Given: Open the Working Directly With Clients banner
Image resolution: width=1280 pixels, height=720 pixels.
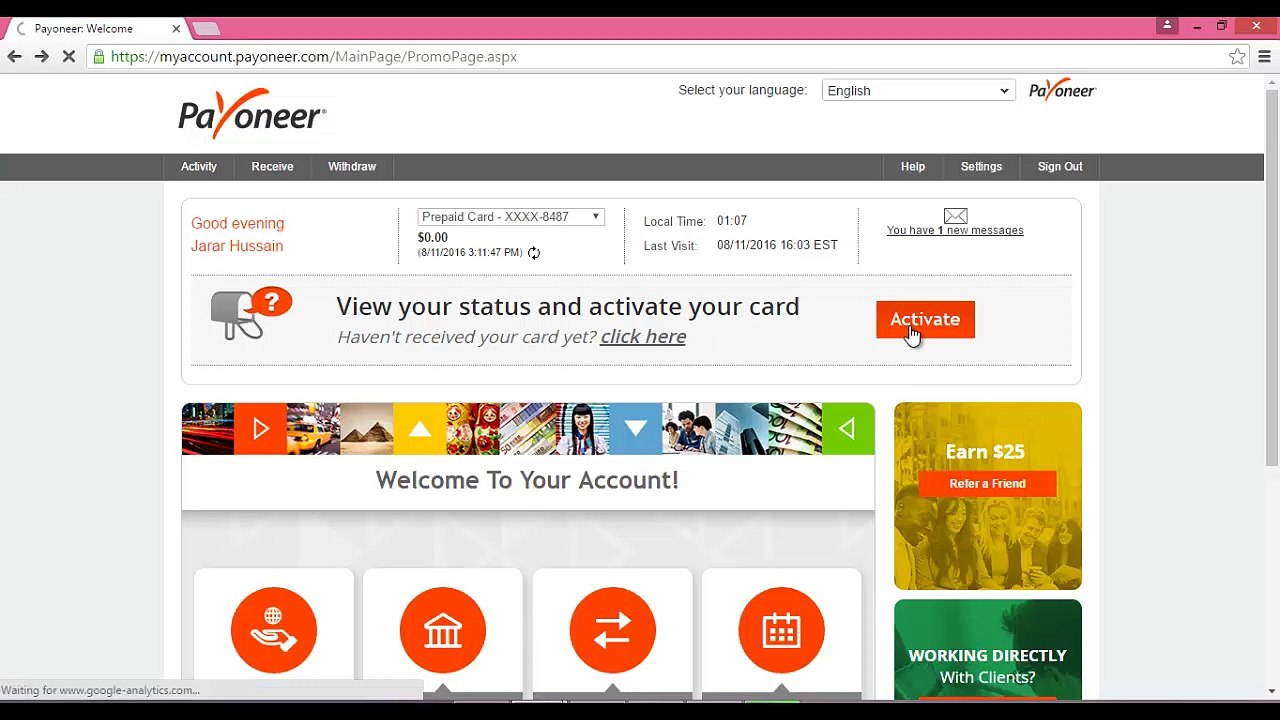Looking at the screenshot, I should 988,650.
